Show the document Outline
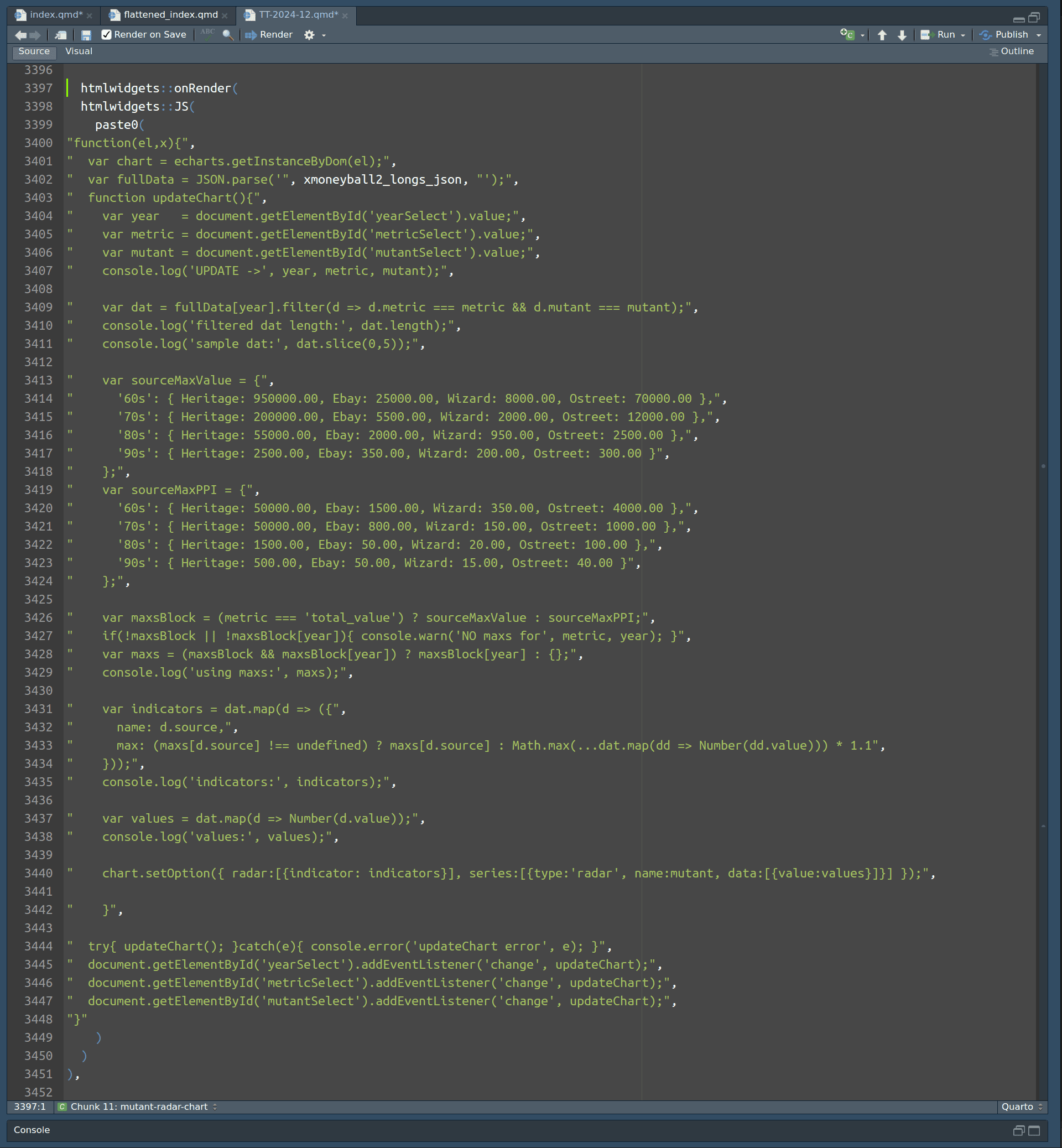 pyautogui.click(x=1012, y=51)
